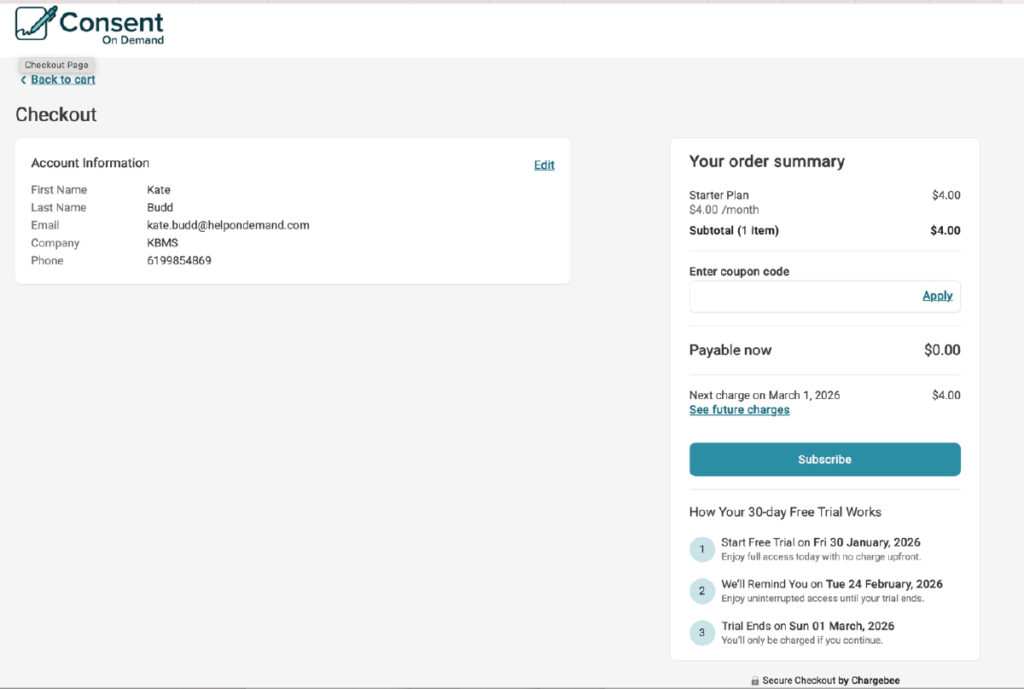
Task: Click the step 1 circle icon
Action: pyautogui.click(x=702, y=549)
